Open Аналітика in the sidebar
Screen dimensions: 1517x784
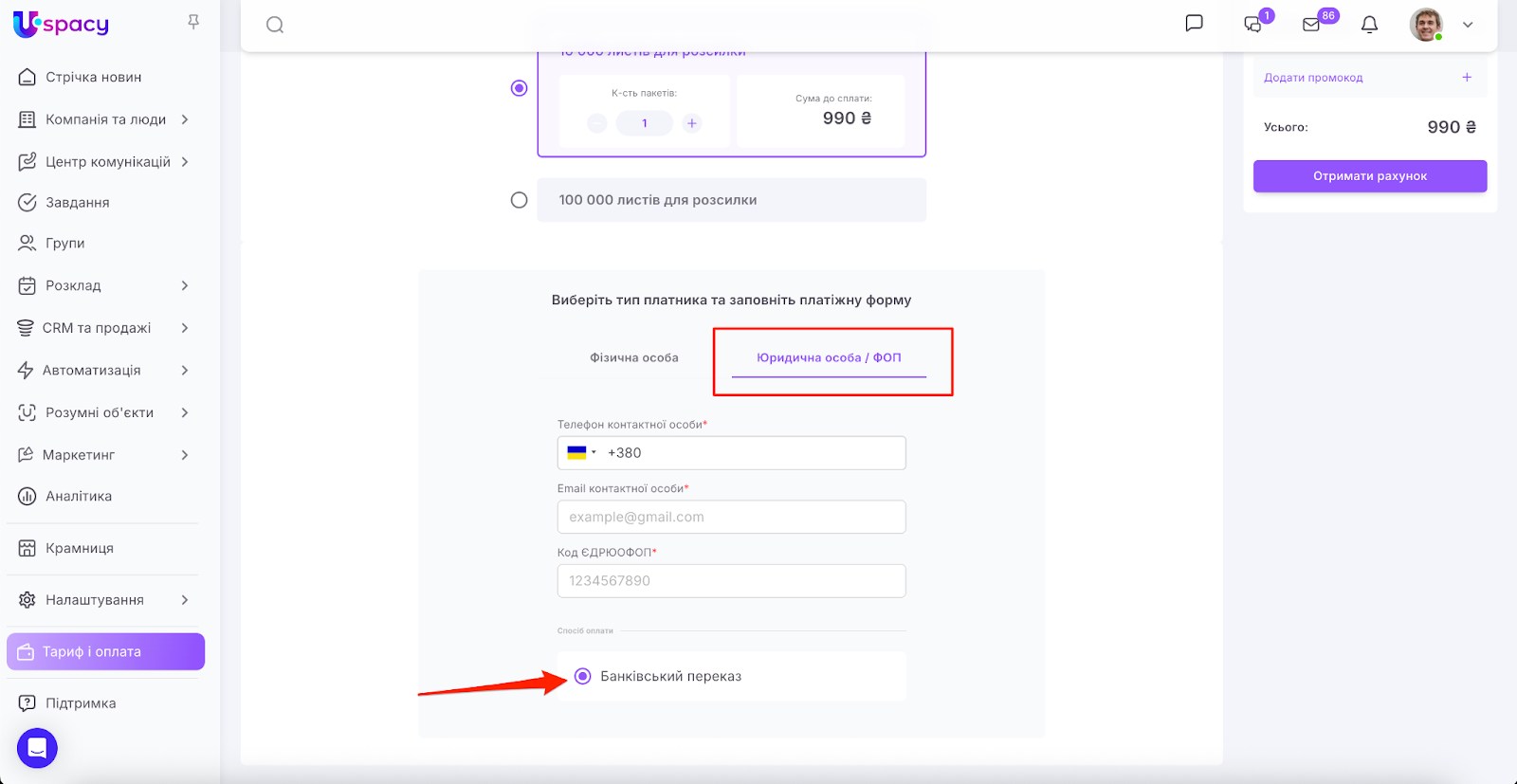point(79,496)
